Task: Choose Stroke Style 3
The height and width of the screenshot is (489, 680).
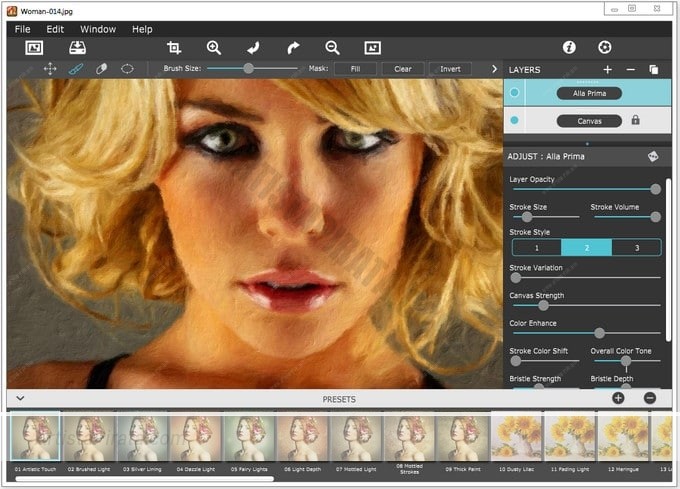Action: [x=637, y=248]
